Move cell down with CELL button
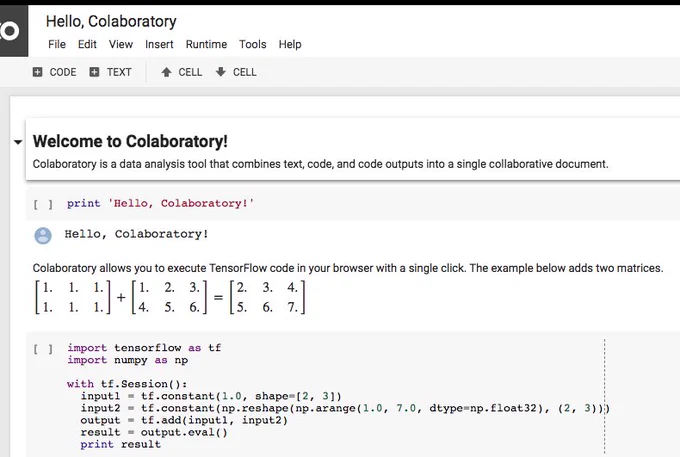 pos(236,72)
